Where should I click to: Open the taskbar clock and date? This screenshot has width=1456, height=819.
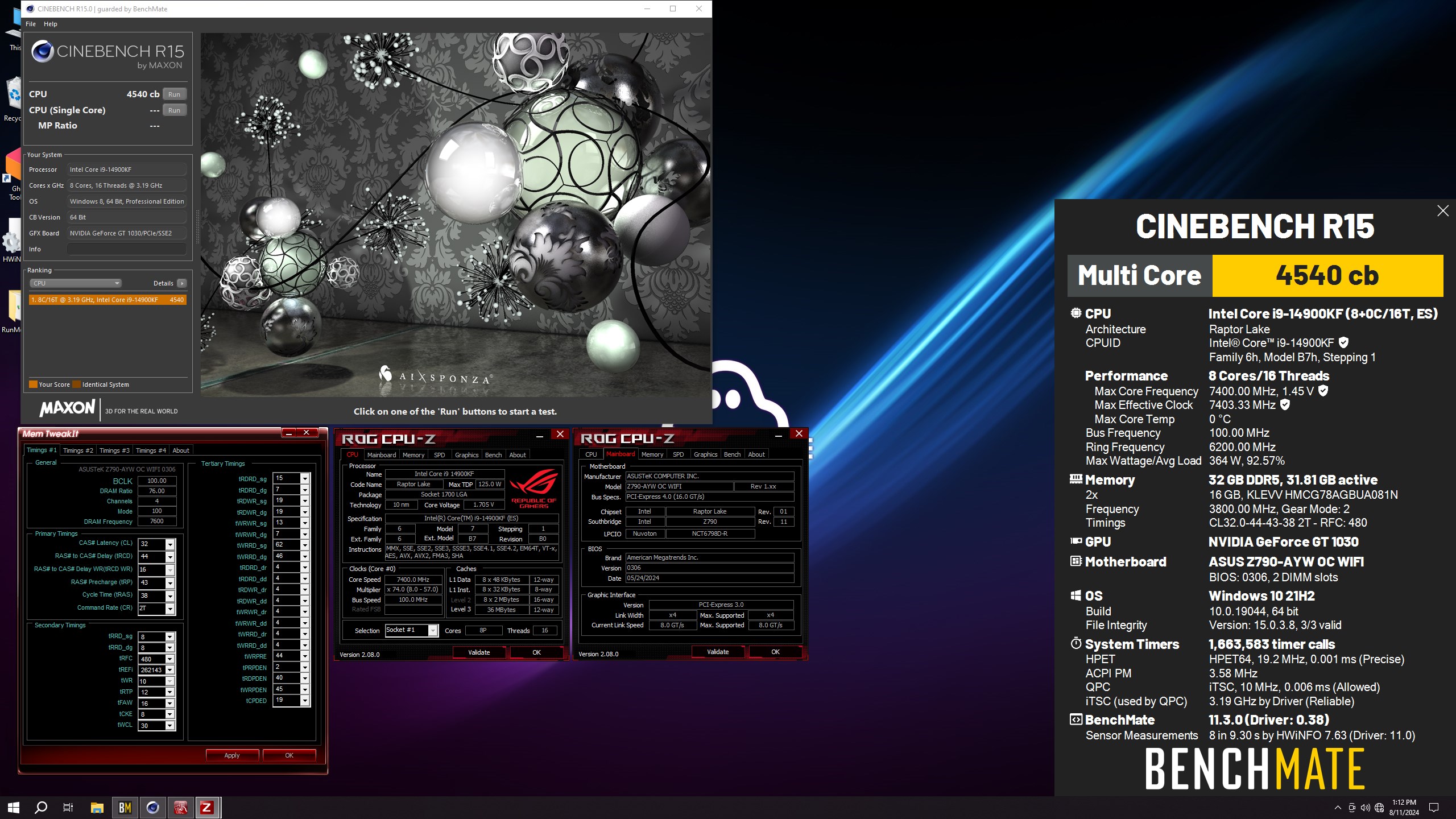[1404, 808]
